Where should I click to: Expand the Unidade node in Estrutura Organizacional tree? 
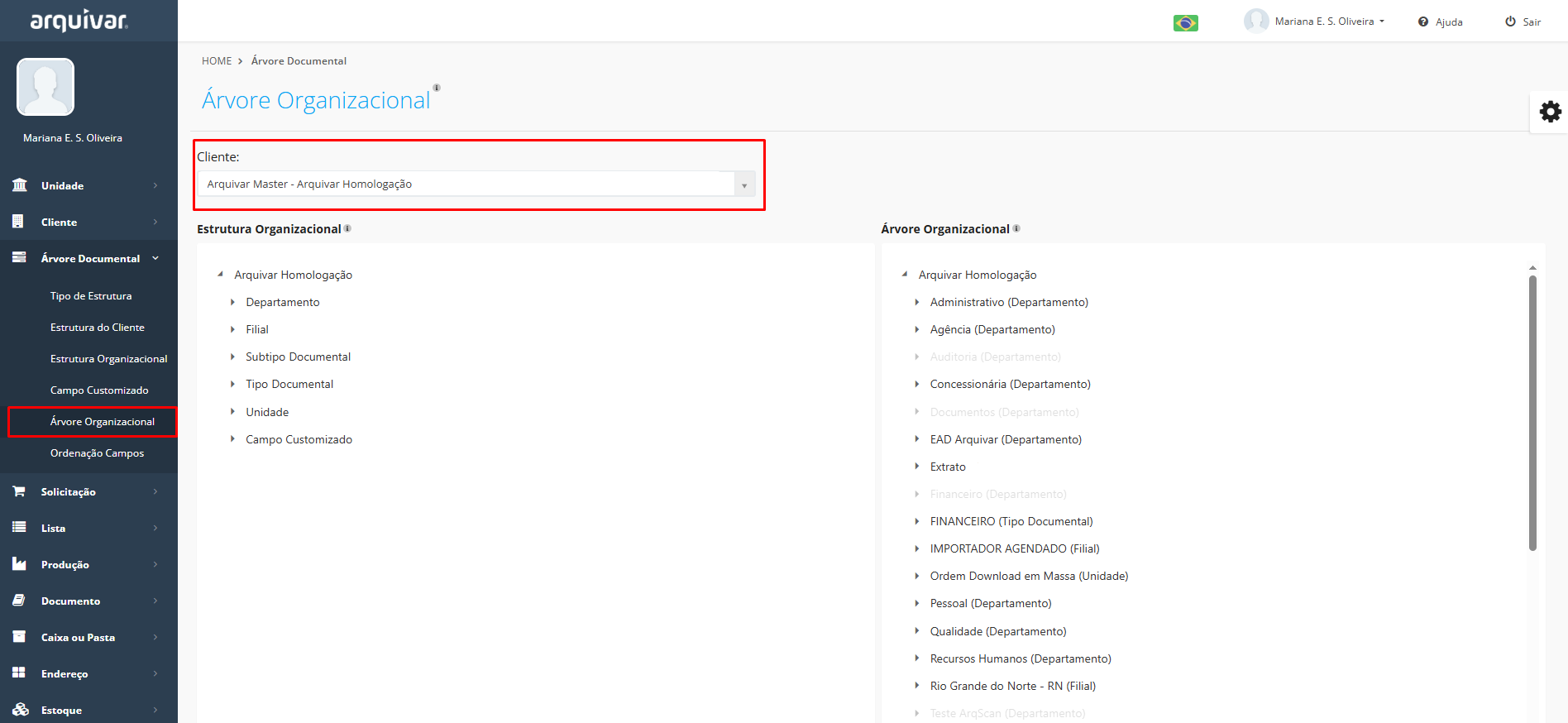click(232, 412)
